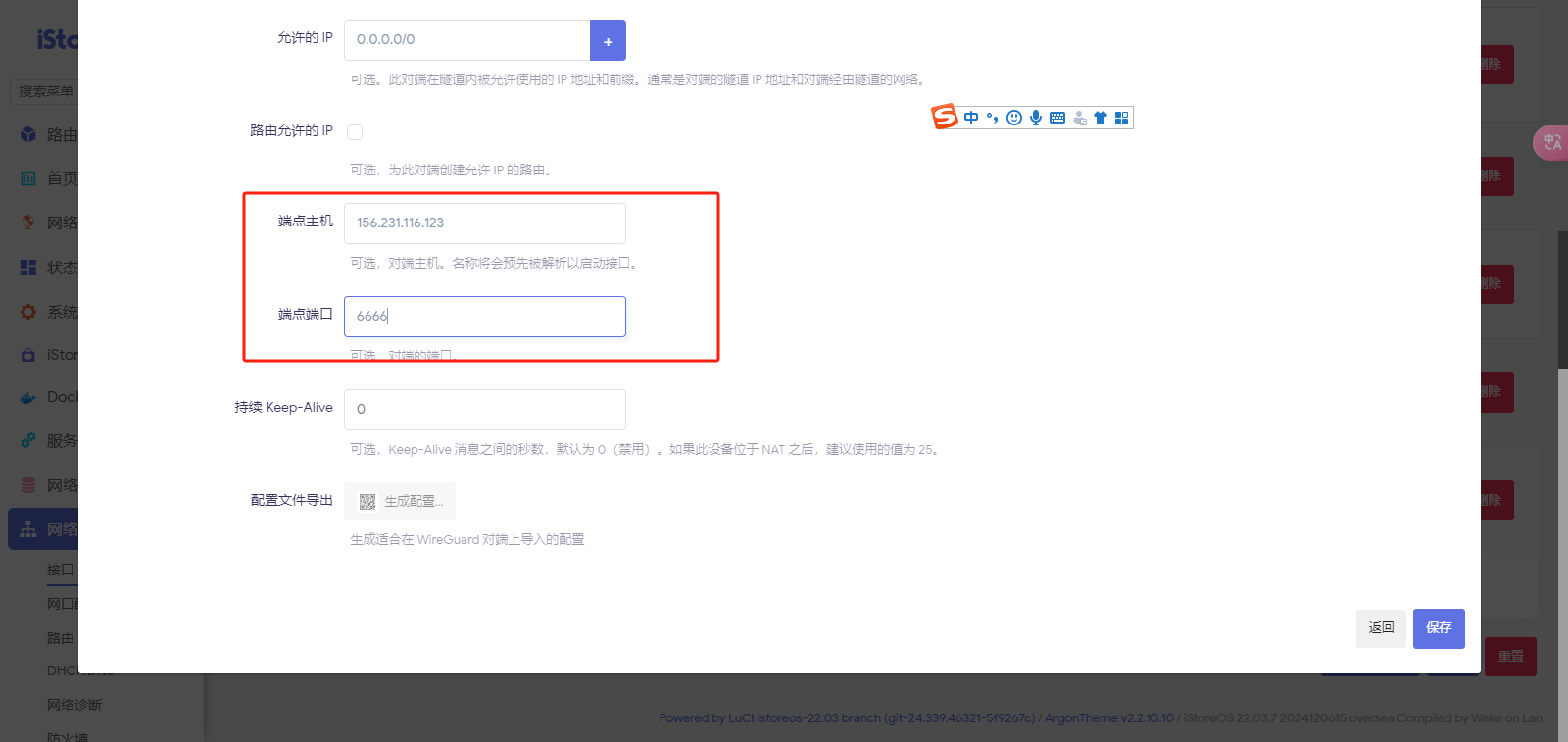The image size is (1568, 742).
Task: Add another allowed IP with plus button
Action: [x=608, y=40]
